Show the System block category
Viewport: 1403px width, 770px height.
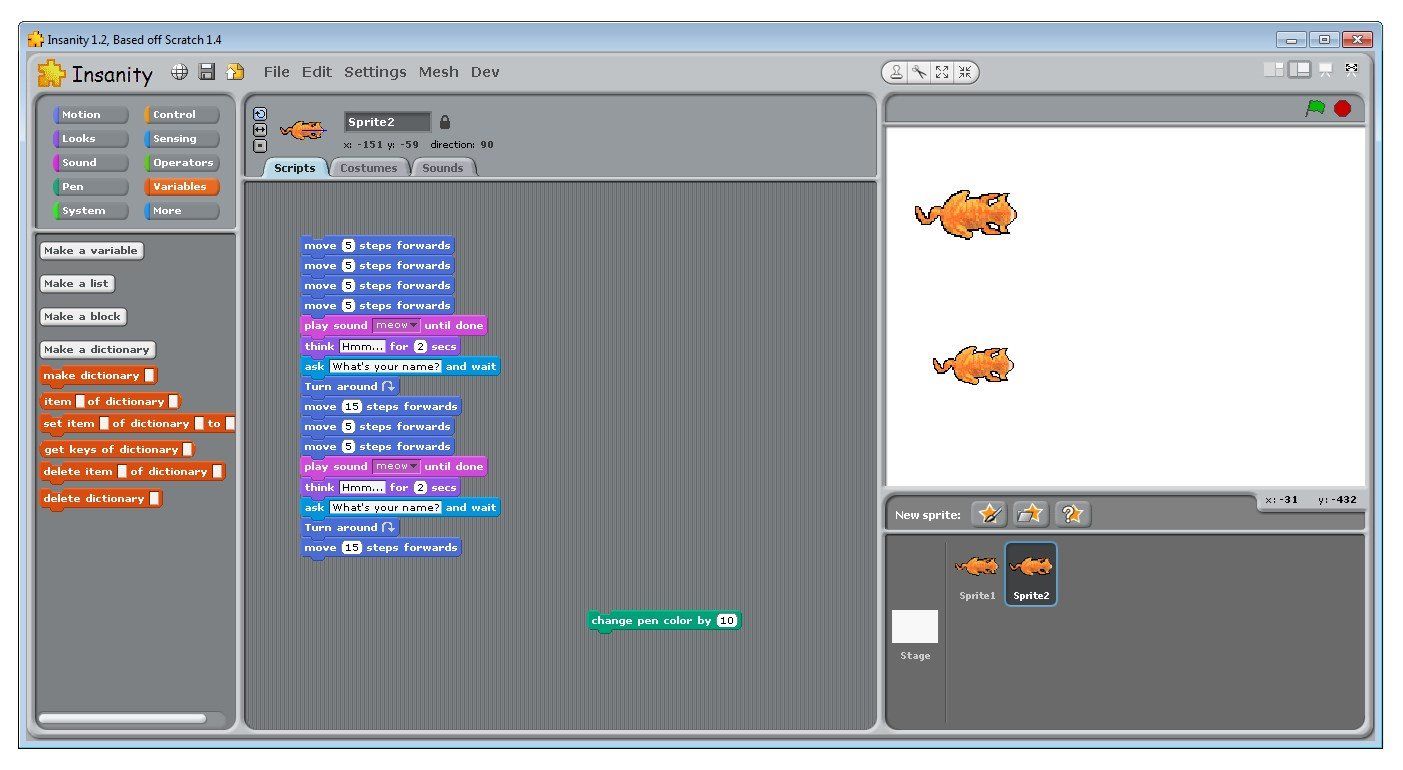coord(91,211)
